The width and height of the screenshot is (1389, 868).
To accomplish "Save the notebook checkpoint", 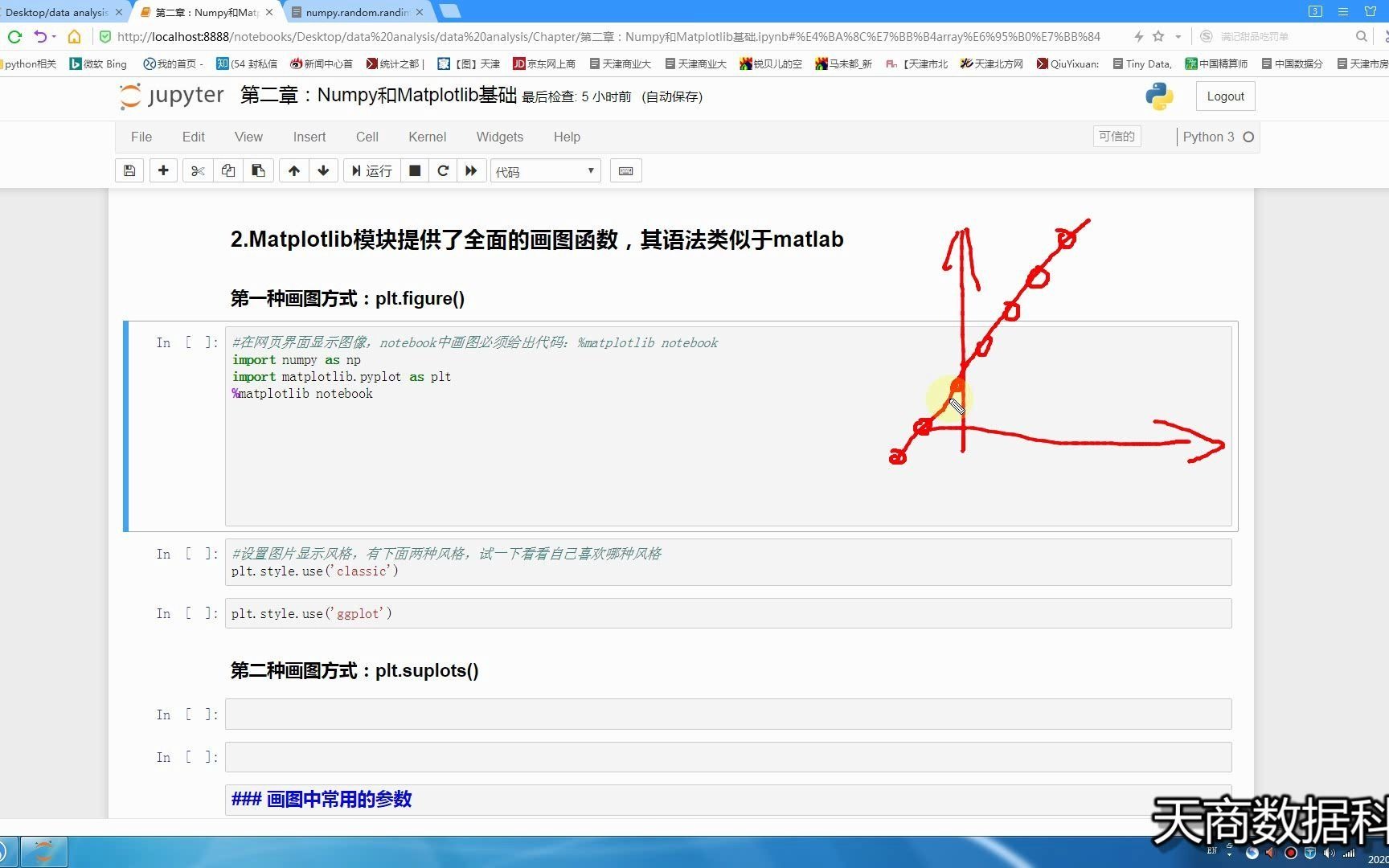I will (129, 170).
